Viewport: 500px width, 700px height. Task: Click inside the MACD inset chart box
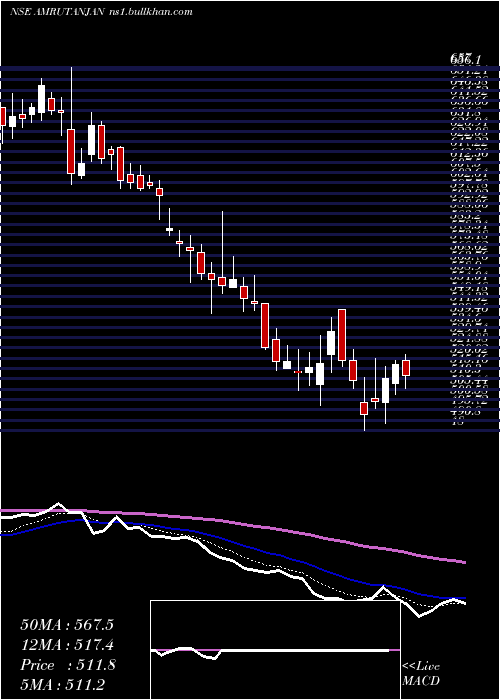(x=275, y=650)
